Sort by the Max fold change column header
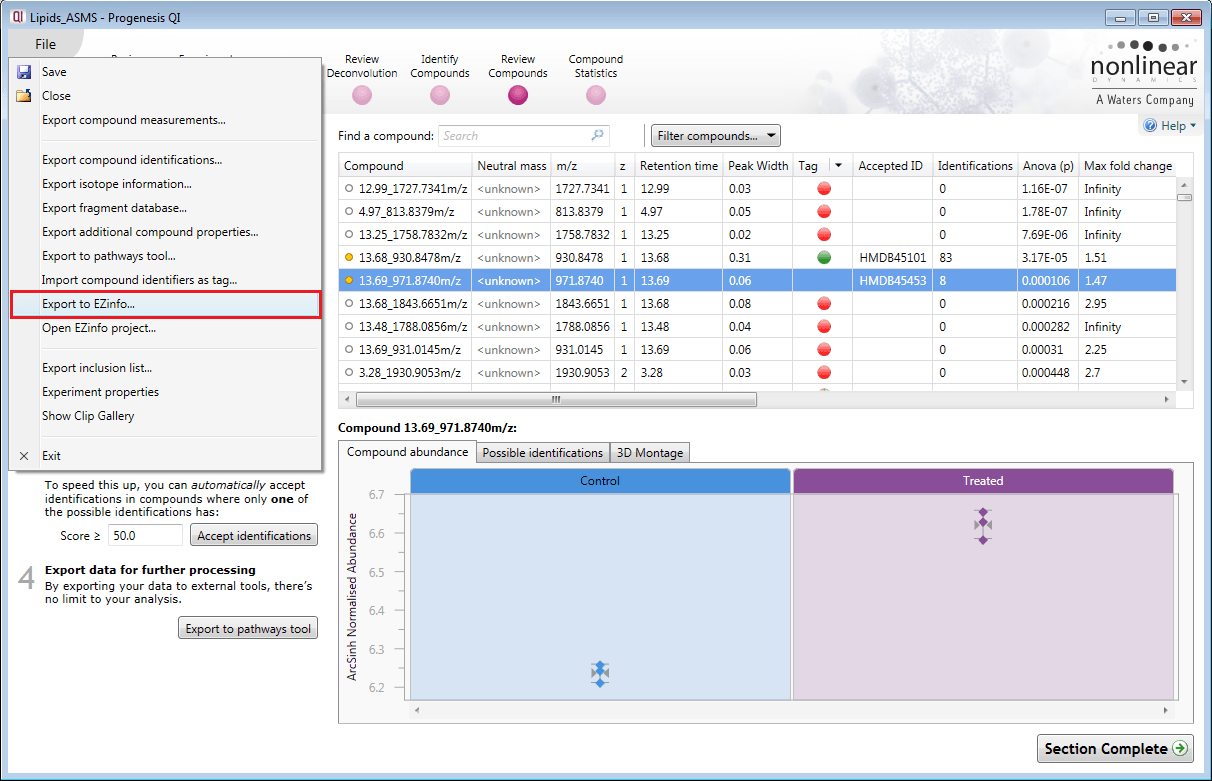 tap(1127, 166)
